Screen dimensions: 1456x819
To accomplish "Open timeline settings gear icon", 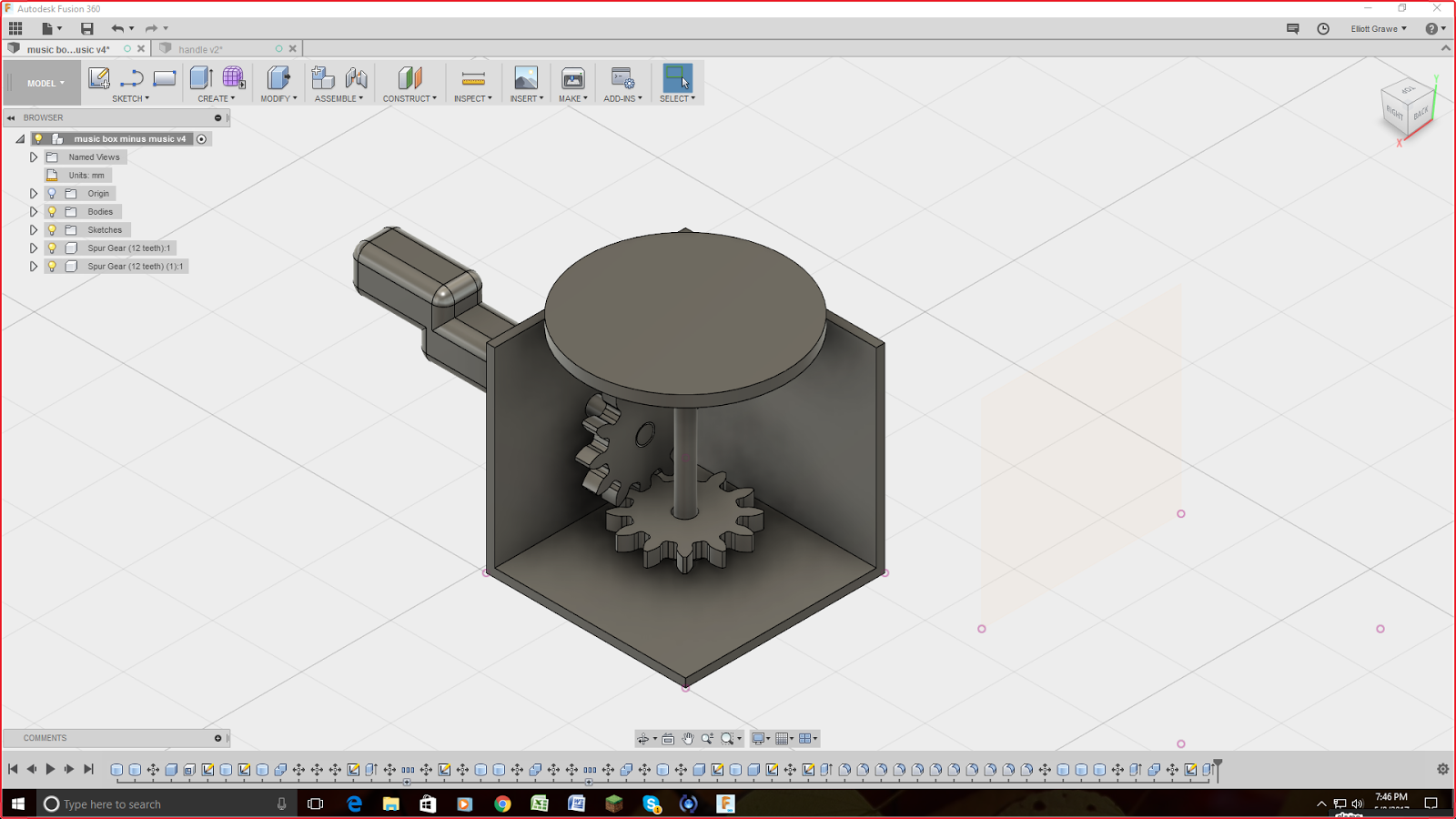I will (1442, 769).
